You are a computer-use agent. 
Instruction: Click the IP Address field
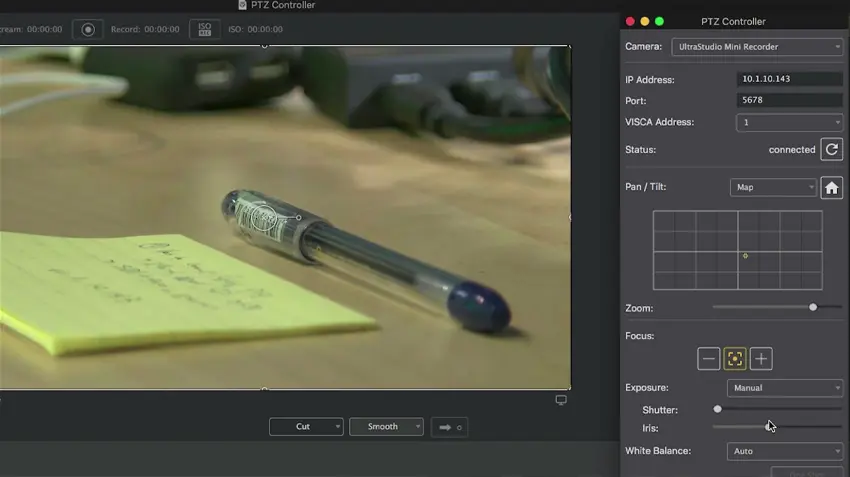790,79
